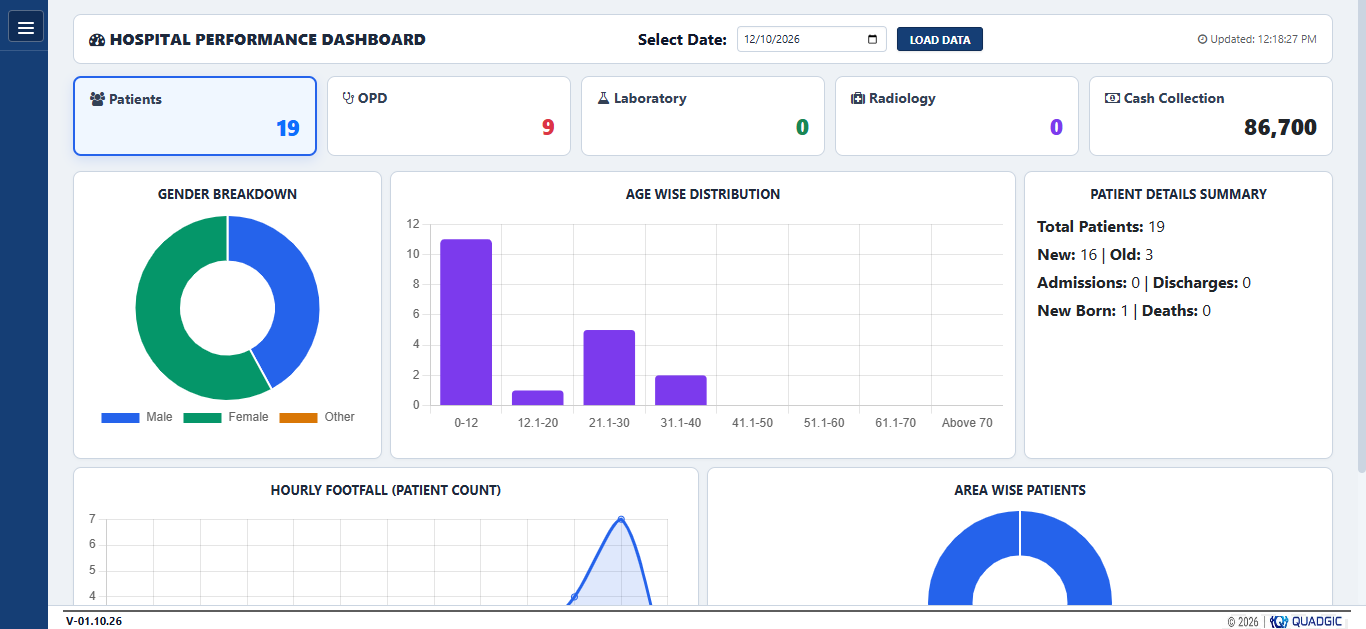Click the LOAD DATA button
Screen dimensions: 1366x629
(940, 39)
